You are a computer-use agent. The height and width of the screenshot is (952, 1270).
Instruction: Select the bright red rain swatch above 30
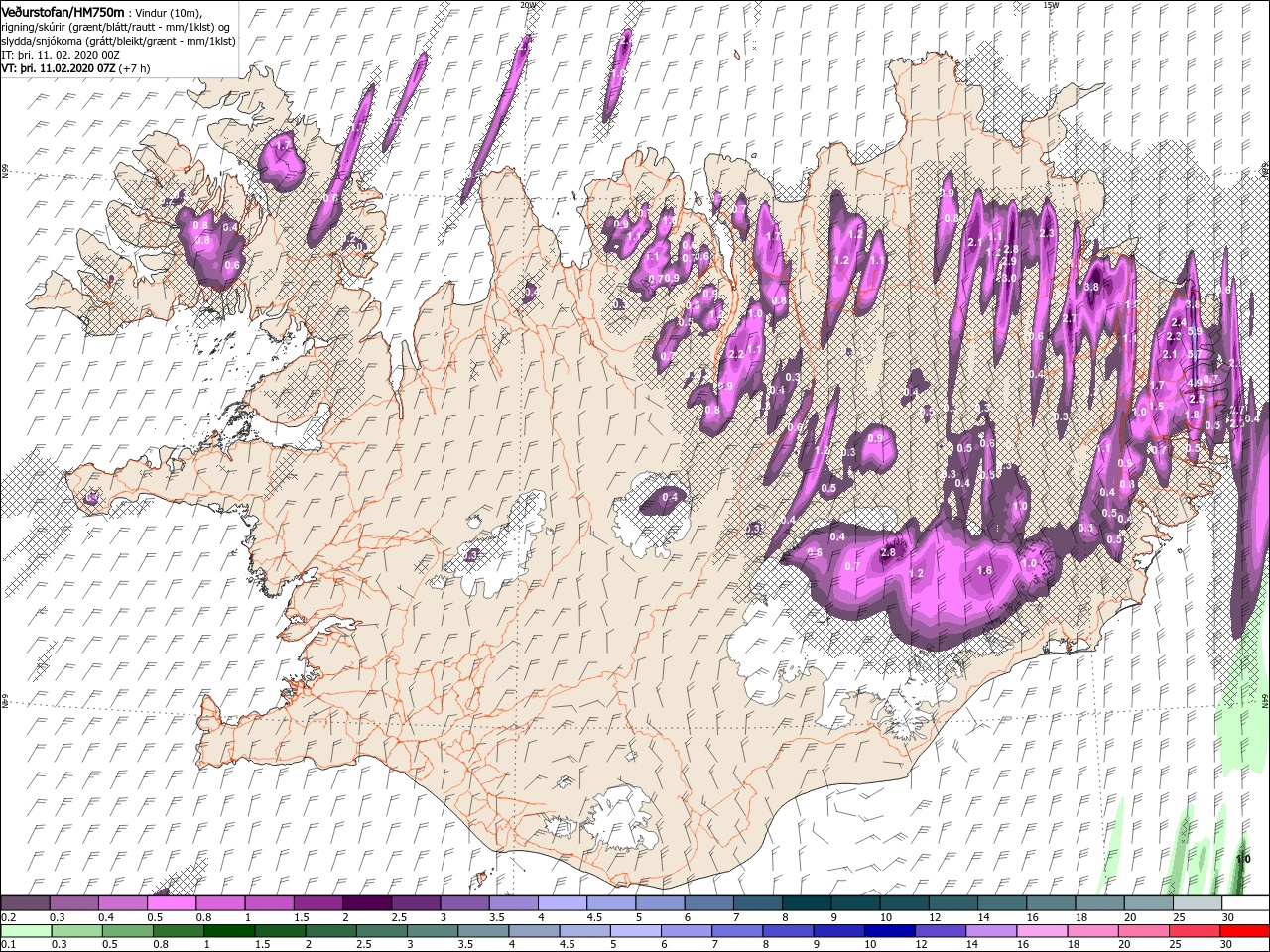[x=1244, y=930]
